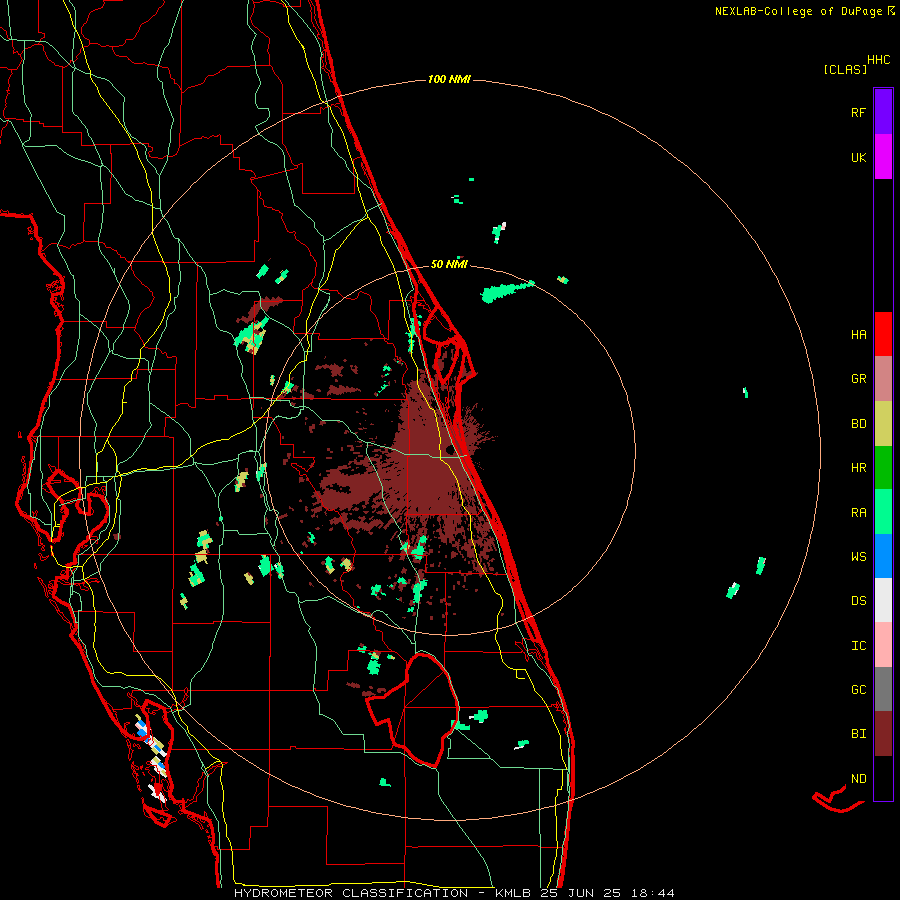Click the BI brown legend color block

click(883, 734)
